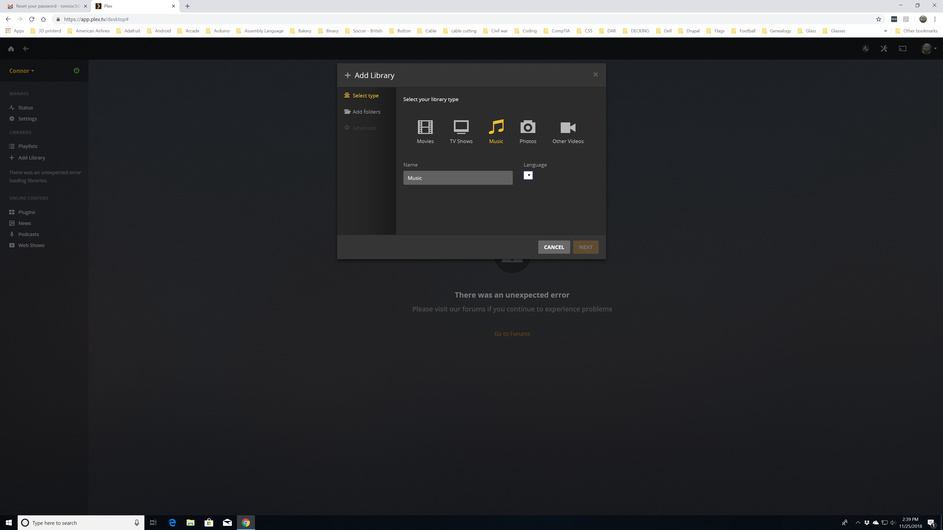Image resolution: width=943 pixels, height=530 pixels.
Task: Go to the Add folders step
Action: point(362,112)
